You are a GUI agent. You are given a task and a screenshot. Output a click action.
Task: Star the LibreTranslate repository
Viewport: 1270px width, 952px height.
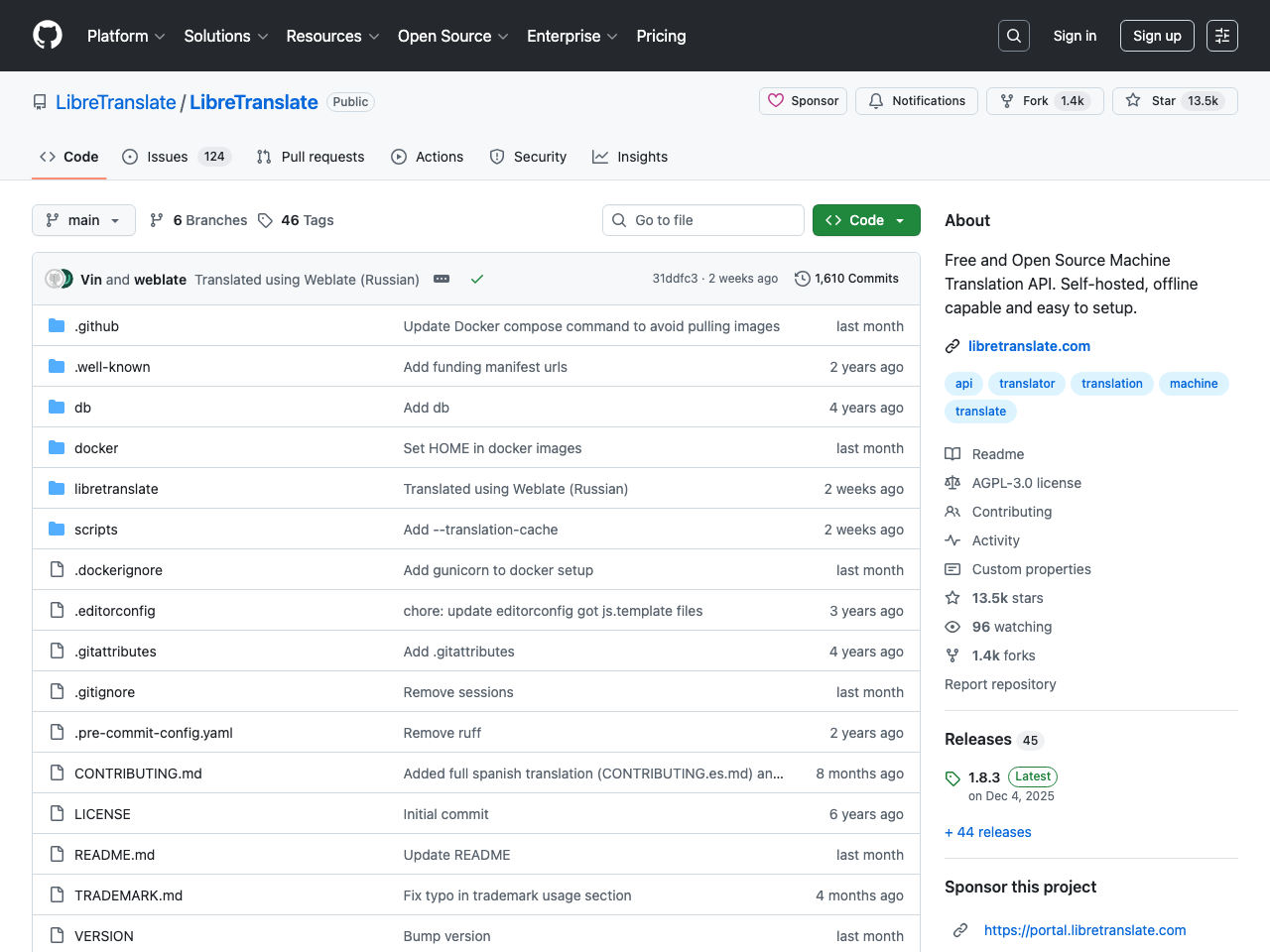click(1175, 101)
